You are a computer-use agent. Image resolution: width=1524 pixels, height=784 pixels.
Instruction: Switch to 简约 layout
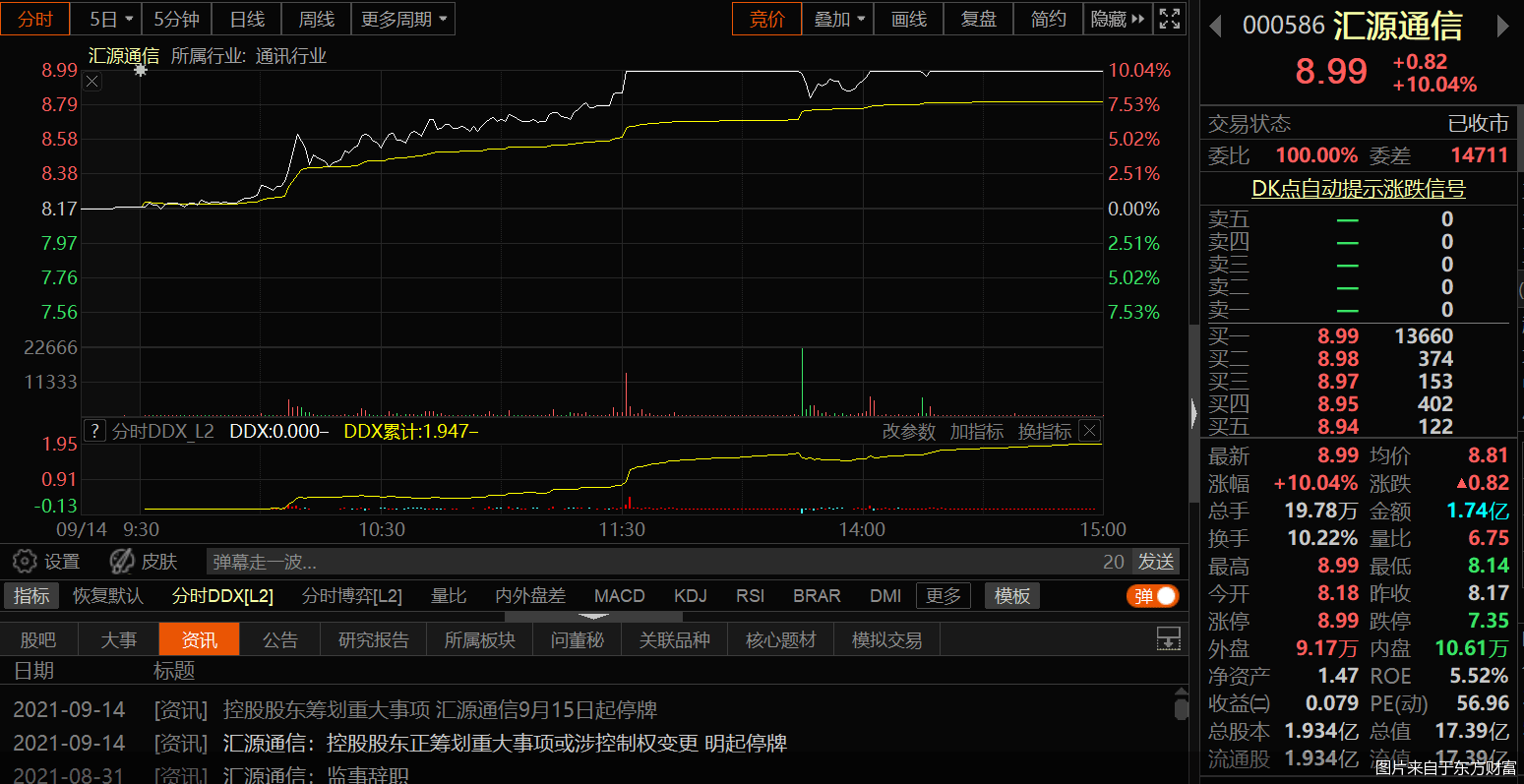1048,19
